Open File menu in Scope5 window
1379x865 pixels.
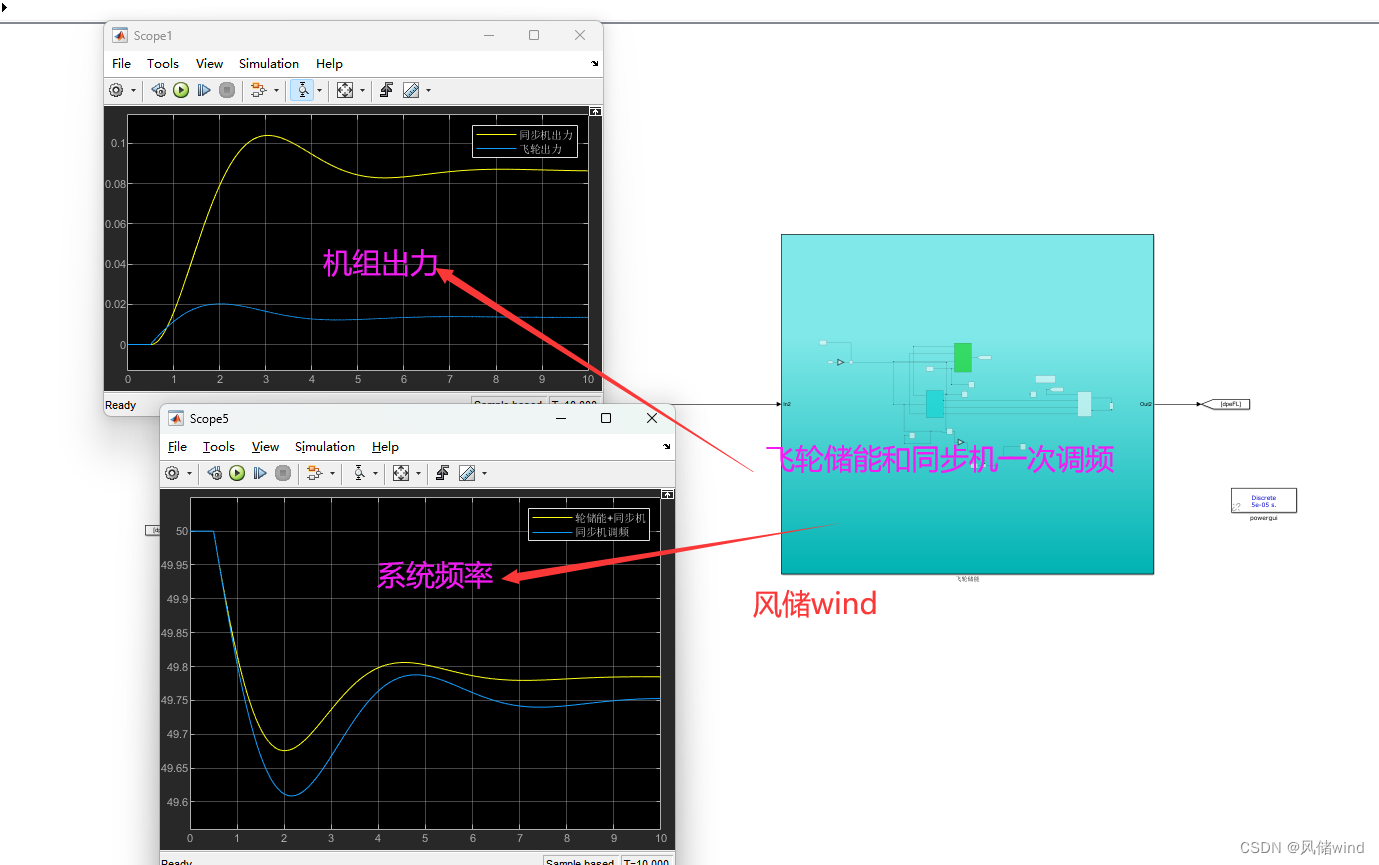(x=177, y=446)
